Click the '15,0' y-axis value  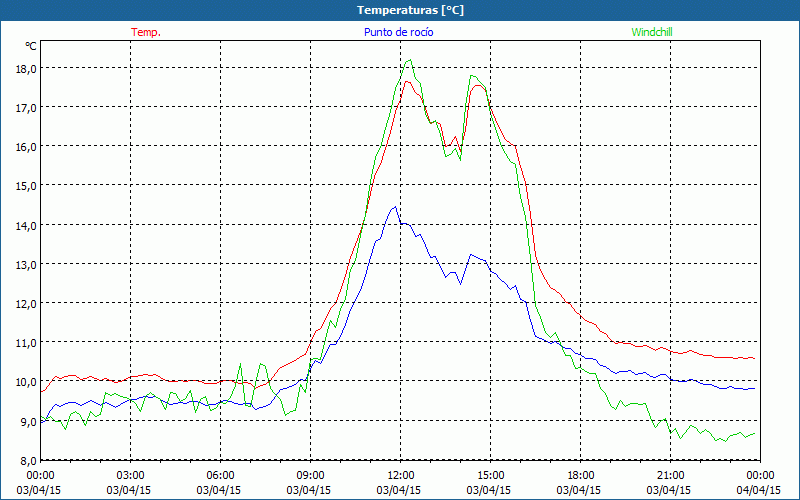pyautogui.click(x=26, y=186)
